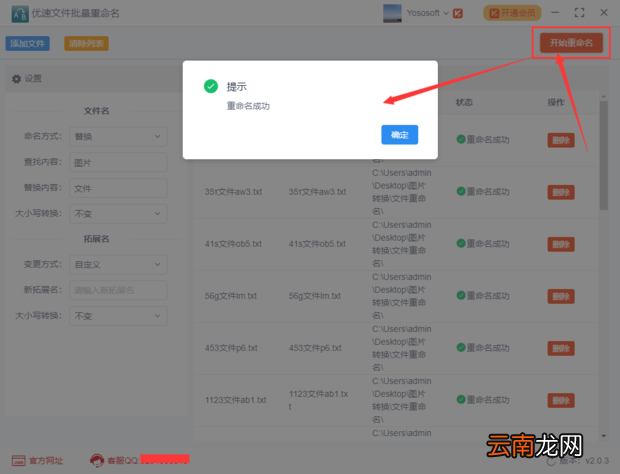The width and height of the screenshot is (620, 474).
Task: Click the original name 41s文件ob5.txt
Action: tap(233, 244)
